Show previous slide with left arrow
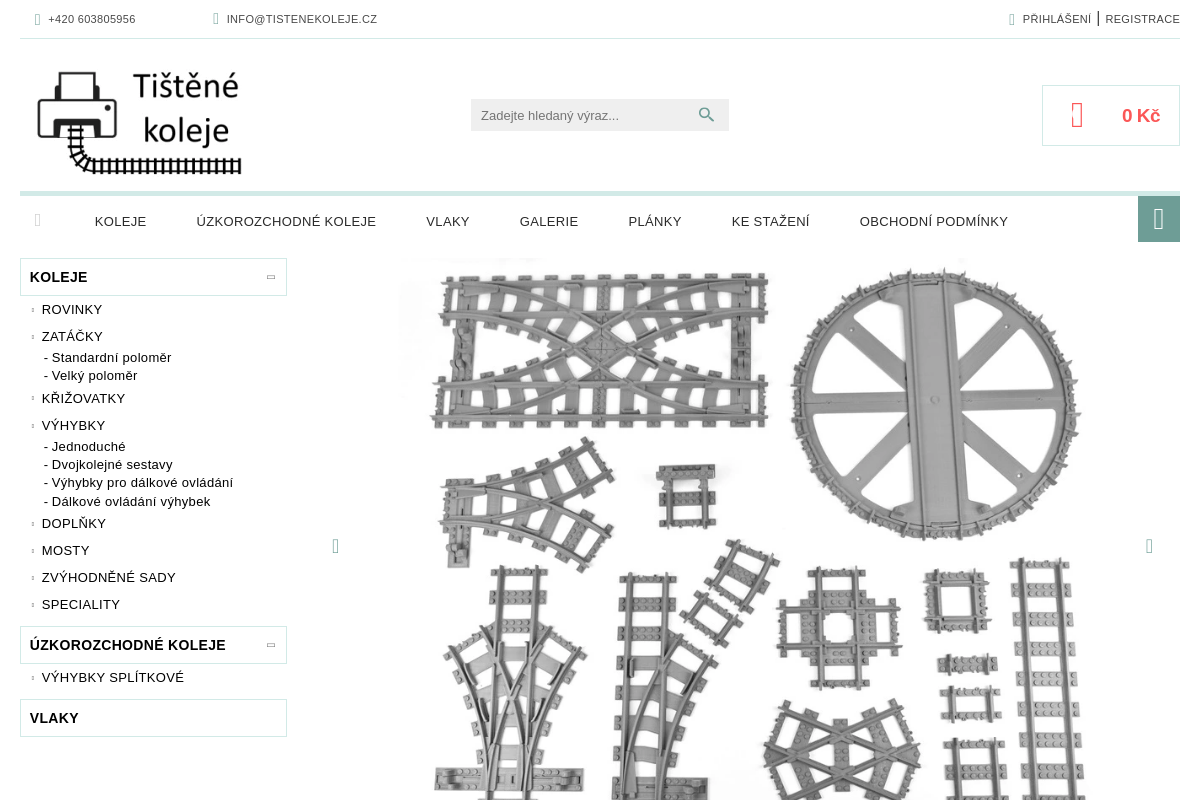This screenshot has height=800, width=1200. (x=335, y=546)
